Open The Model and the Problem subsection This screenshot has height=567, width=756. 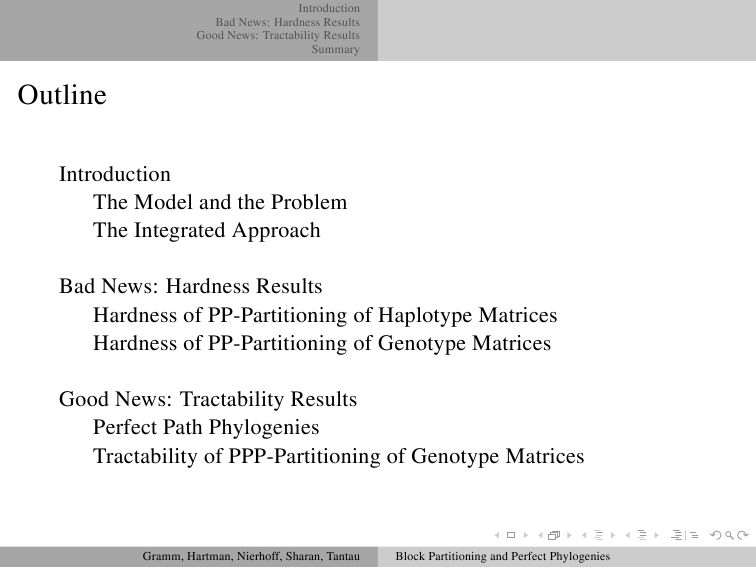[220, 202]
